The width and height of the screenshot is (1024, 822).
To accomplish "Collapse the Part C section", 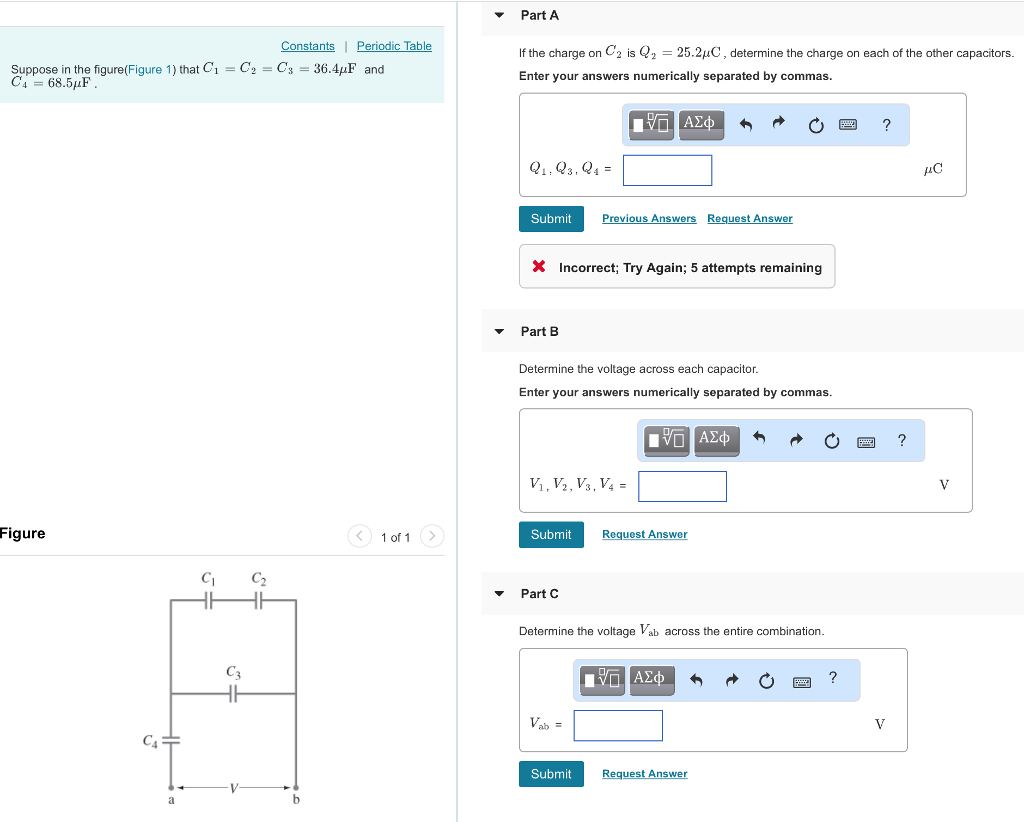I will [x=498, y=593].
